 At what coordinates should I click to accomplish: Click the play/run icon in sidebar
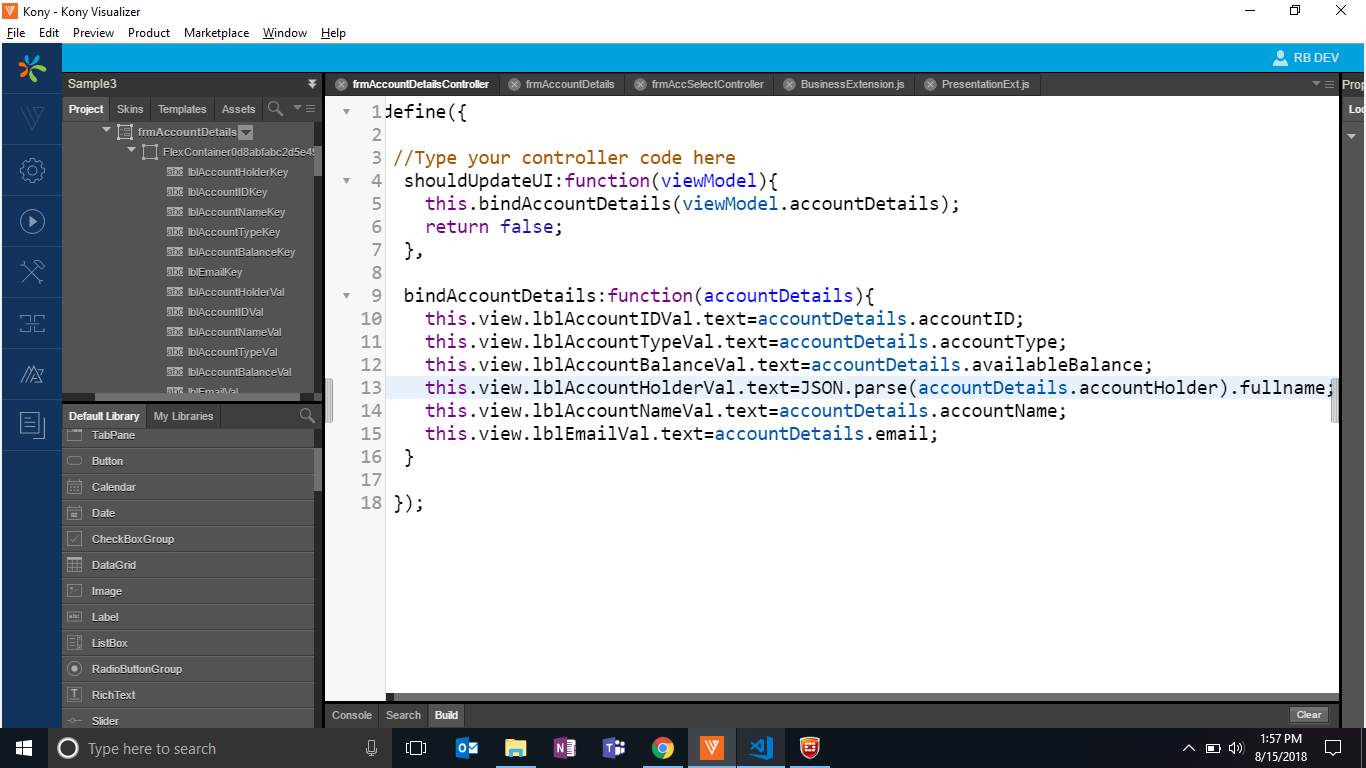point(32,221)
